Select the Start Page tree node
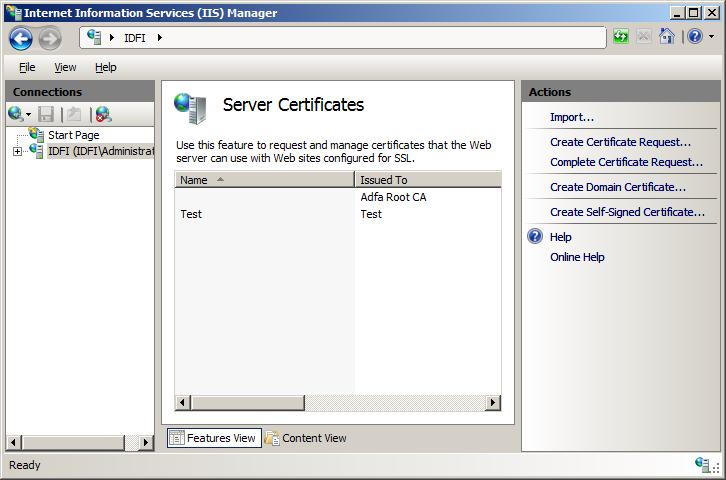 pyautogui.click(x=74, y=135)
